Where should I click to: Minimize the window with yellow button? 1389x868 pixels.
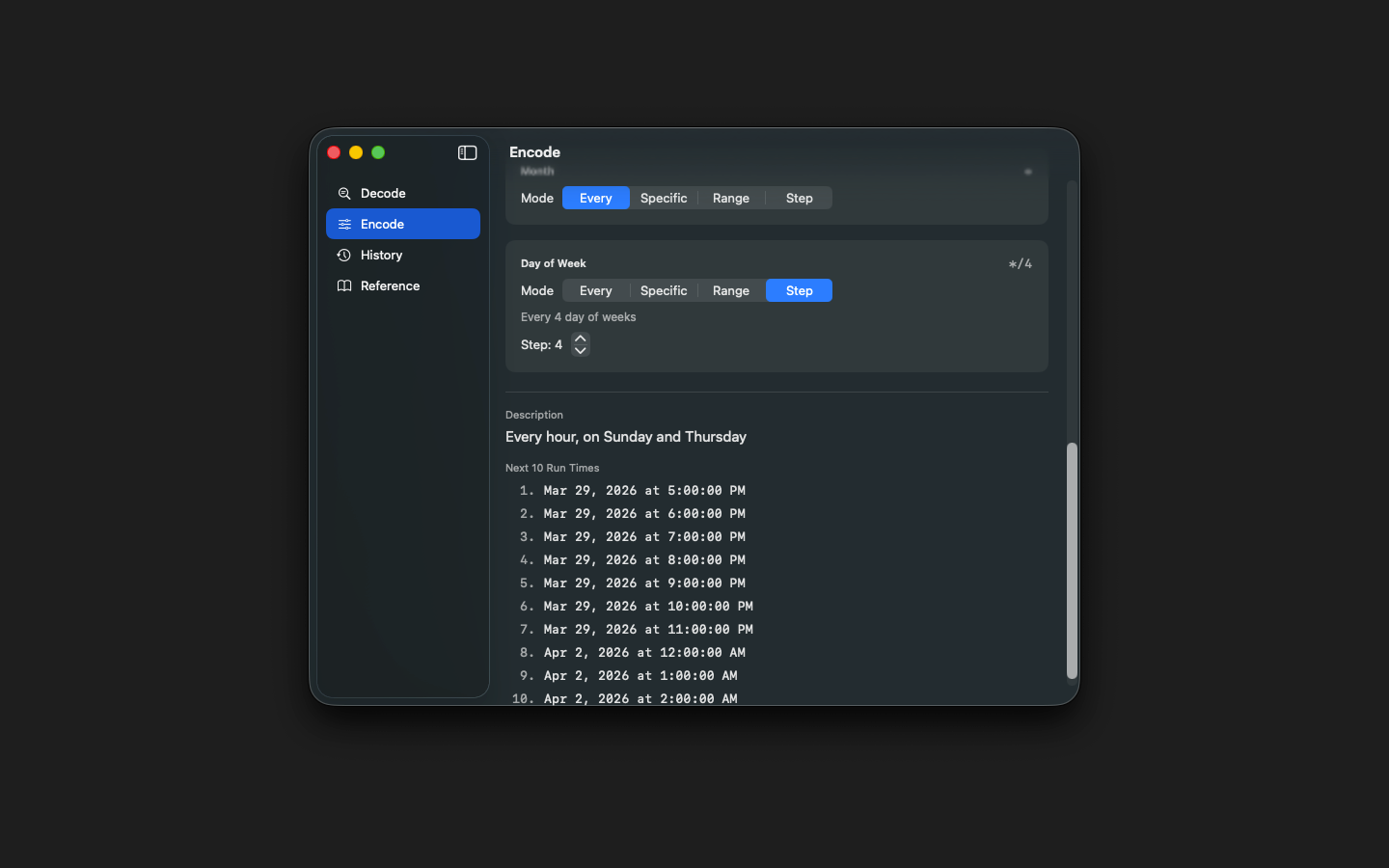(356, 152)
